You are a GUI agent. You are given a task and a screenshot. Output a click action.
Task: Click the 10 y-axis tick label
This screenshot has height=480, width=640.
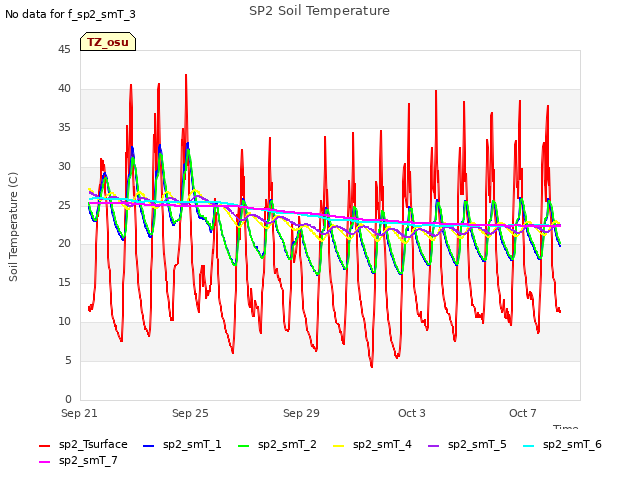coord(64,322)
